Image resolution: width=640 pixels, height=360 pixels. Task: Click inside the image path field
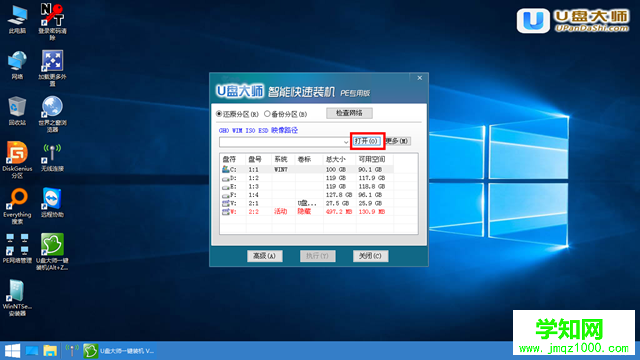pyautogui.click(x=281, y=142)
